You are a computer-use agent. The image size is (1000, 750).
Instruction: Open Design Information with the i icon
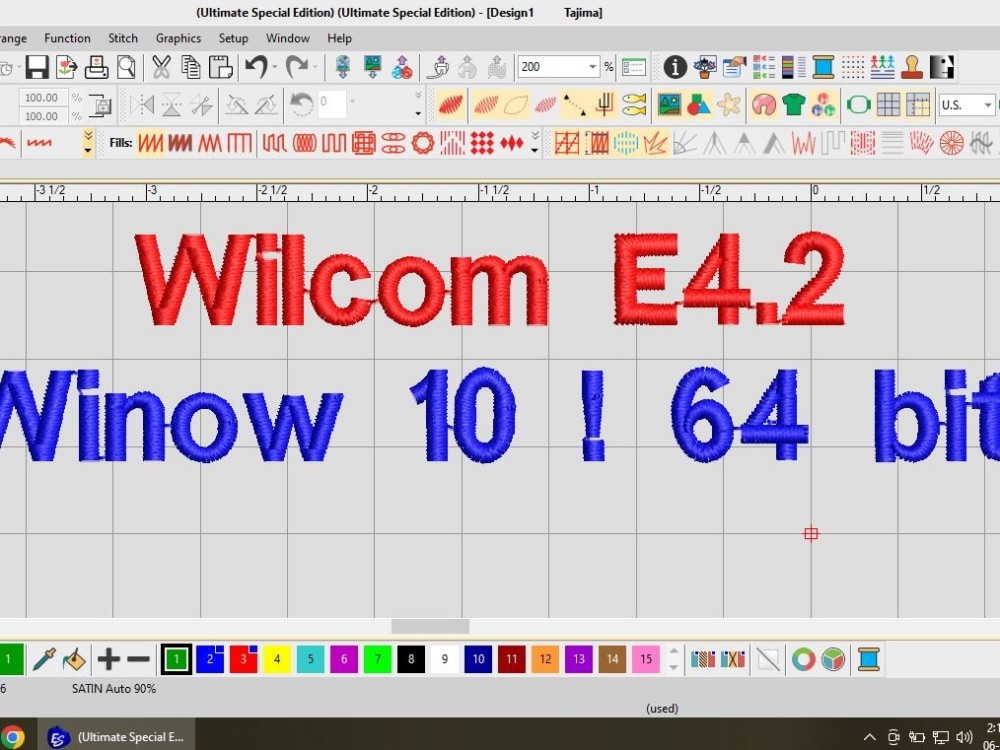click(675, 67)
